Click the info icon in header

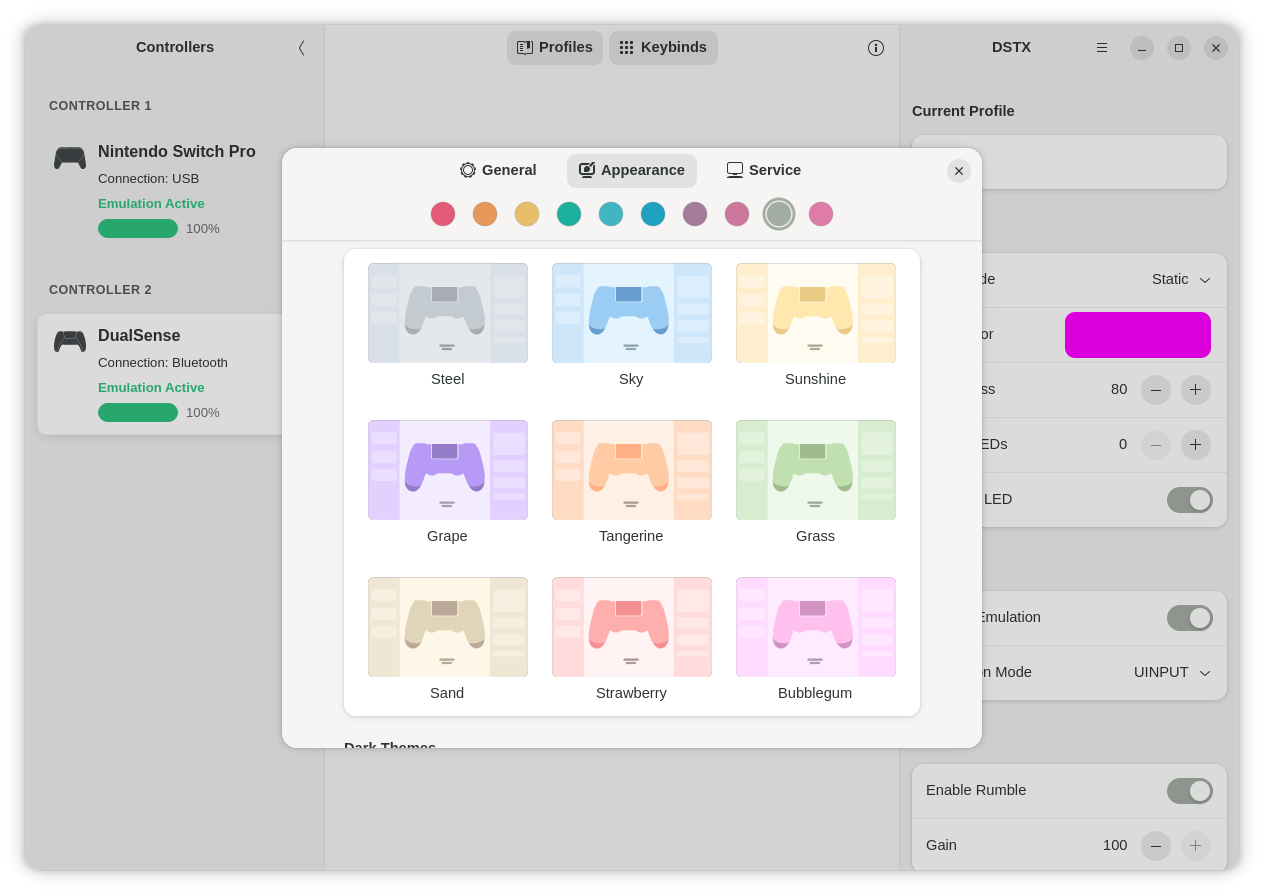(x=876, y=48)
